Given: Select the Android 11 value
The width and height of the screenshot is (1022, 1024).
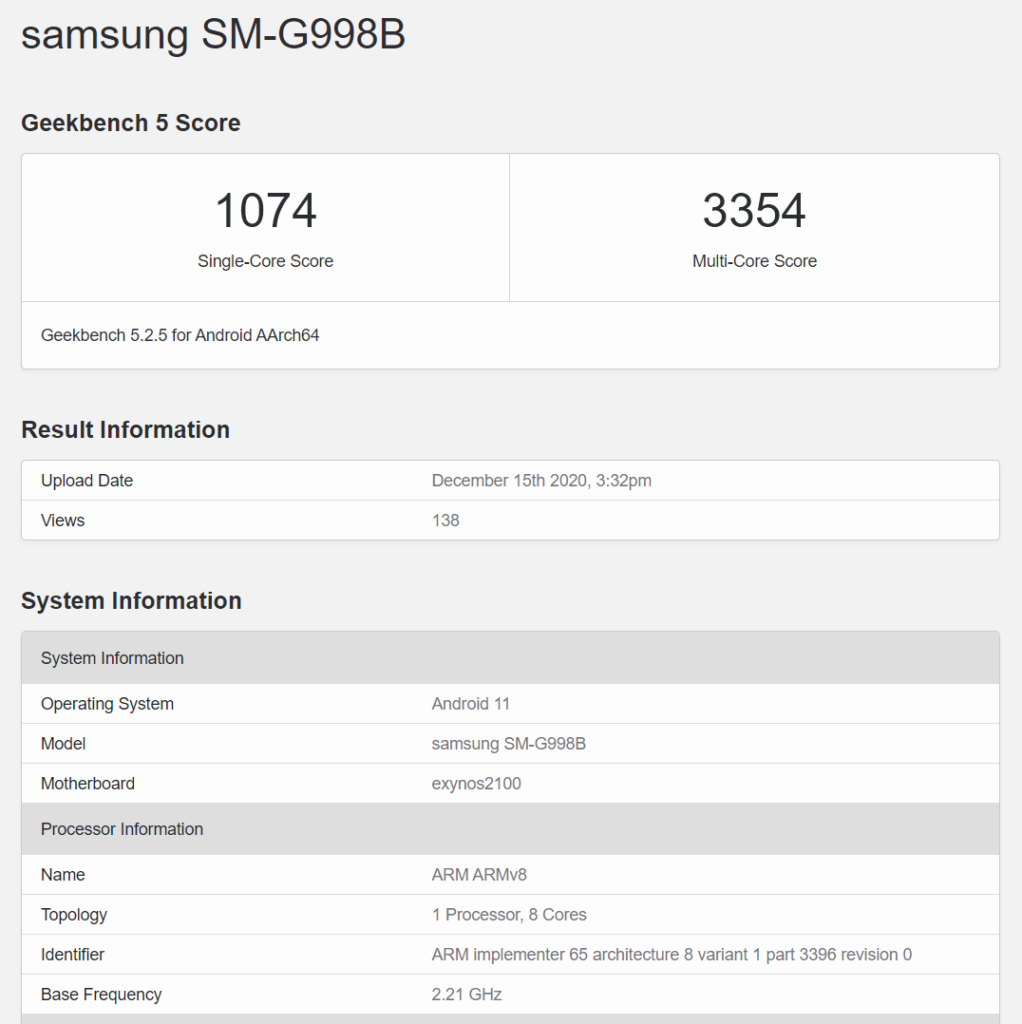Looking at the screenshot, I should click(471, 704).
